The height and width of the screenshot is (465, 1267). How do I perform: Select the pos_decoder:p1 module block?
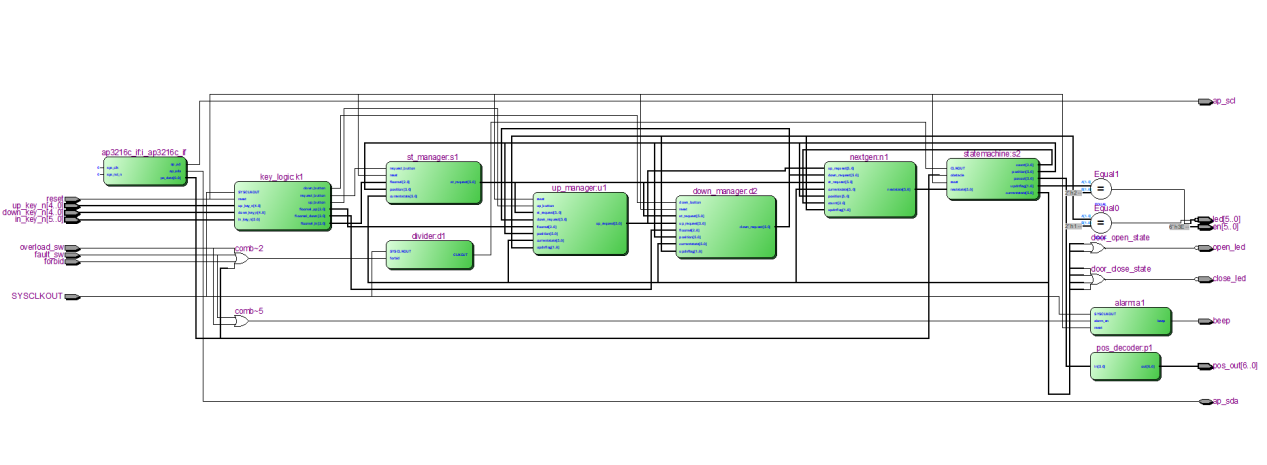coord(1128,366)
